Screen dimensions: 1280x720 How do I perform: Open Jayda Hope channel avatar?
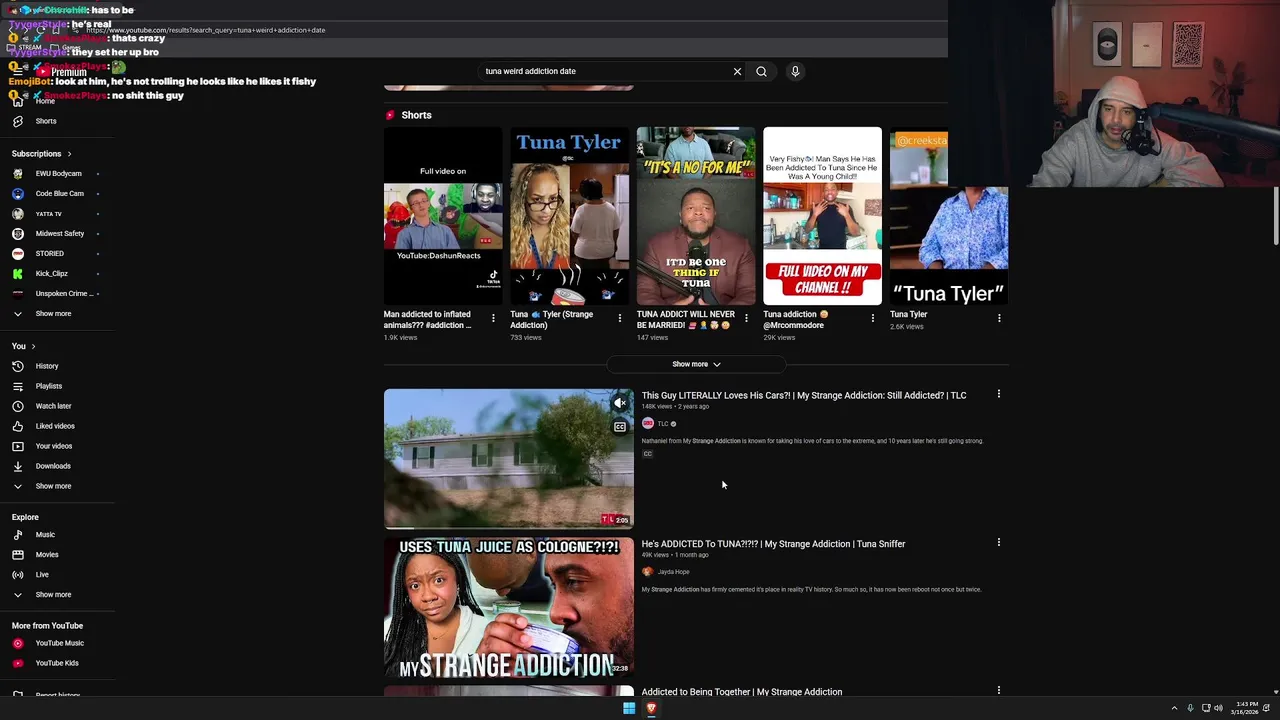pyautogui.click(x=648, y=572)
